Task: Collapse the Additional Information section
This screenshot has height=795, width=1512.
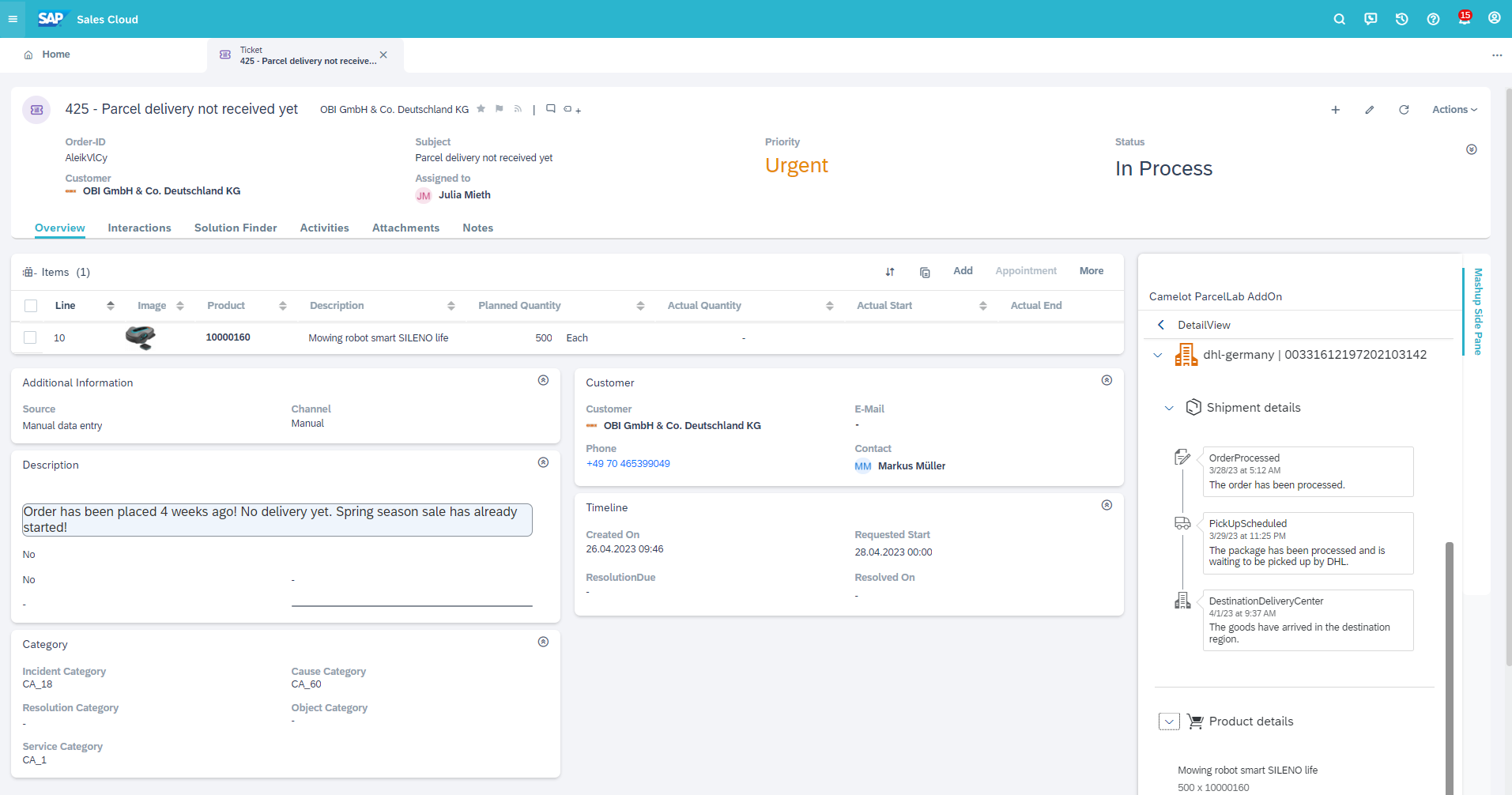Action: coord(543,380)
